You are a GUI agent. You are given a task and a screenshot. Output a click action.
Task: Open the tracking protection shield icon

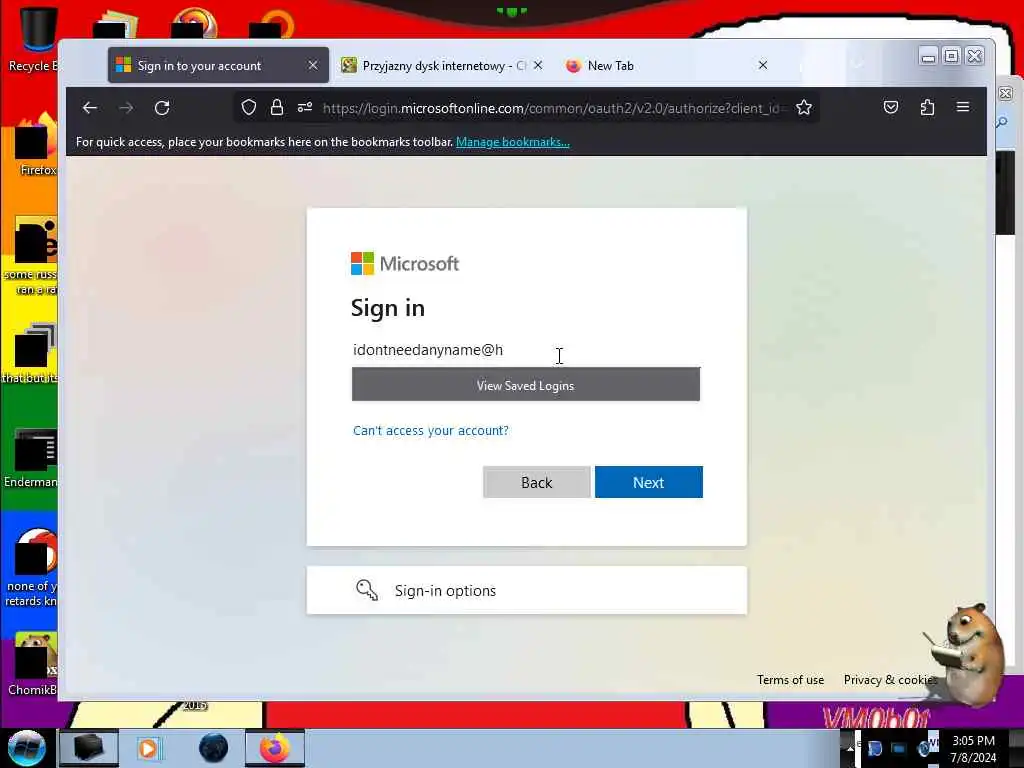click(249, 108)
